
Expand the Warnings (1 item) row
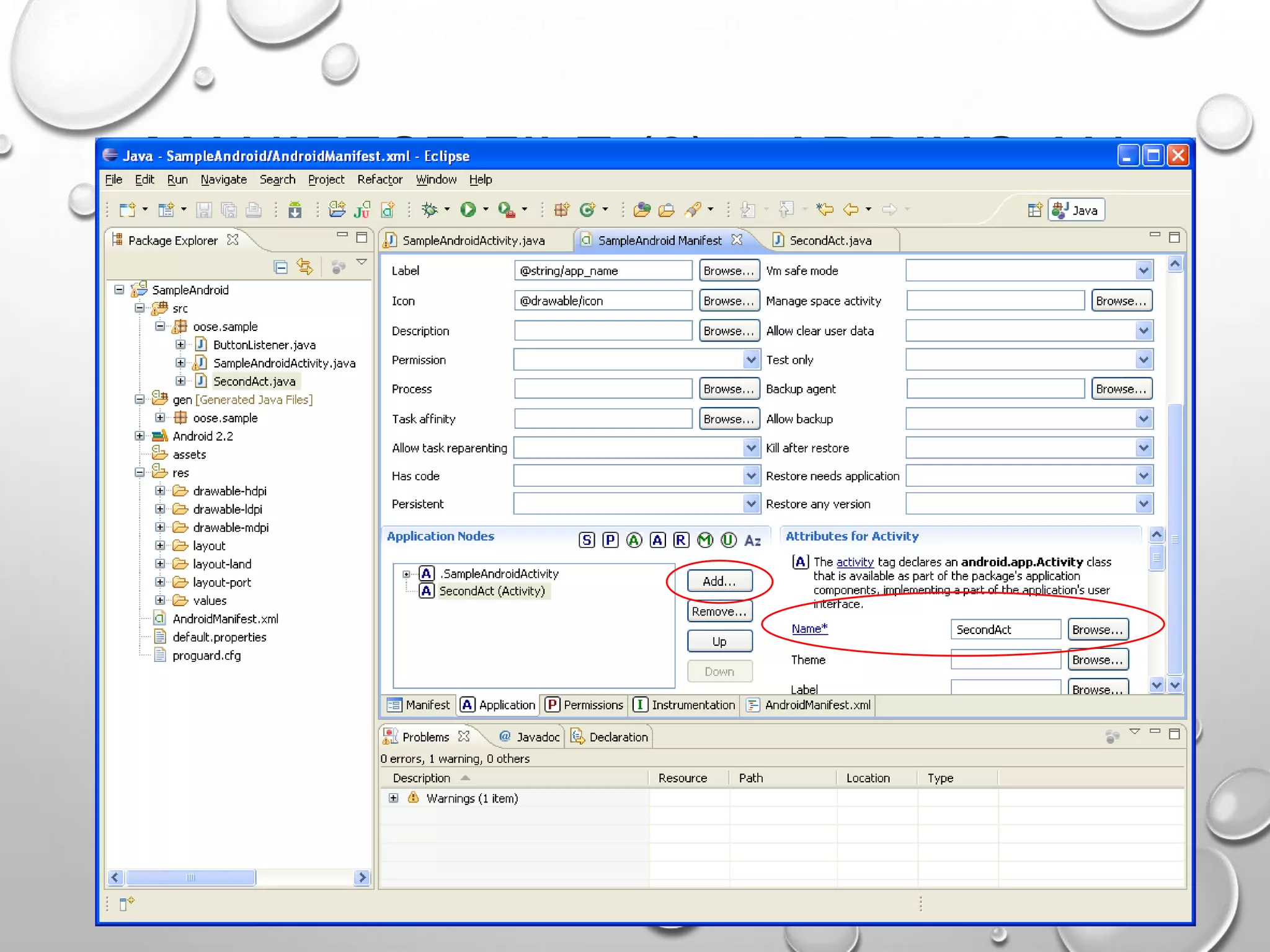tap(394, 798)
